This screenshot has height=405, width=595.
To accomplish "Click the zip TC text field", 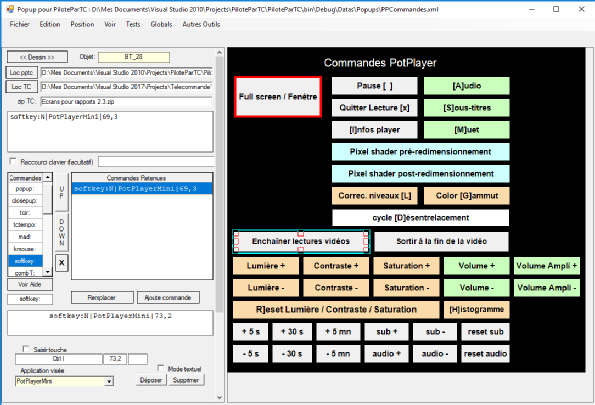I will click(126, 102).
